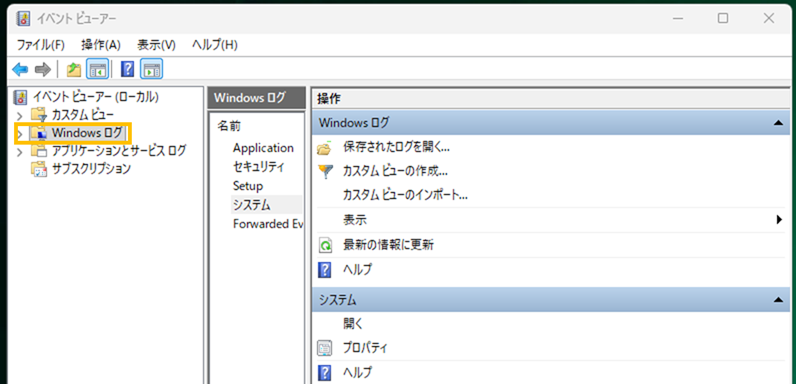Expand the アプリケーションとサービス ログ node
The width and height of the screenshot is (796, 384).
(20, 151)
